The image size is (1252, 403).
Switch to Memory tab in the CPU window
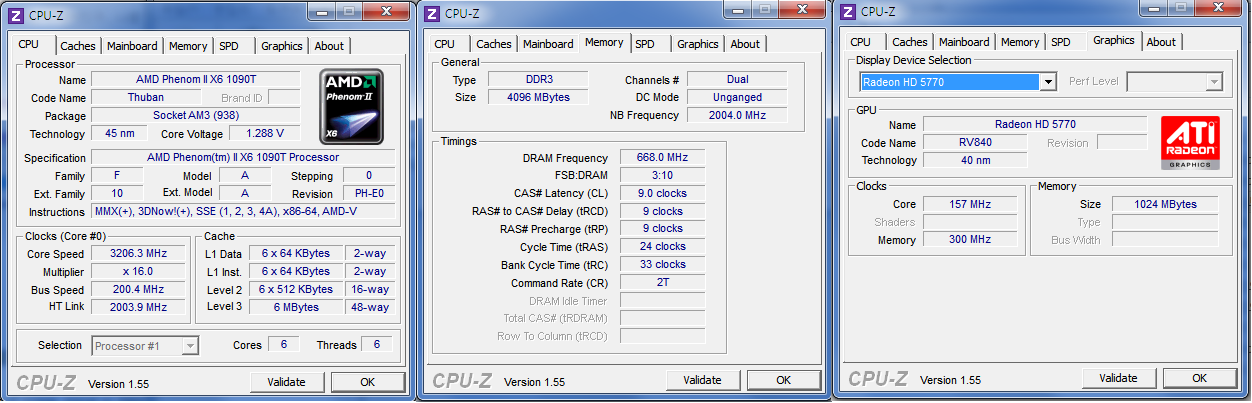pyautogui.click(x=188, y=46)
